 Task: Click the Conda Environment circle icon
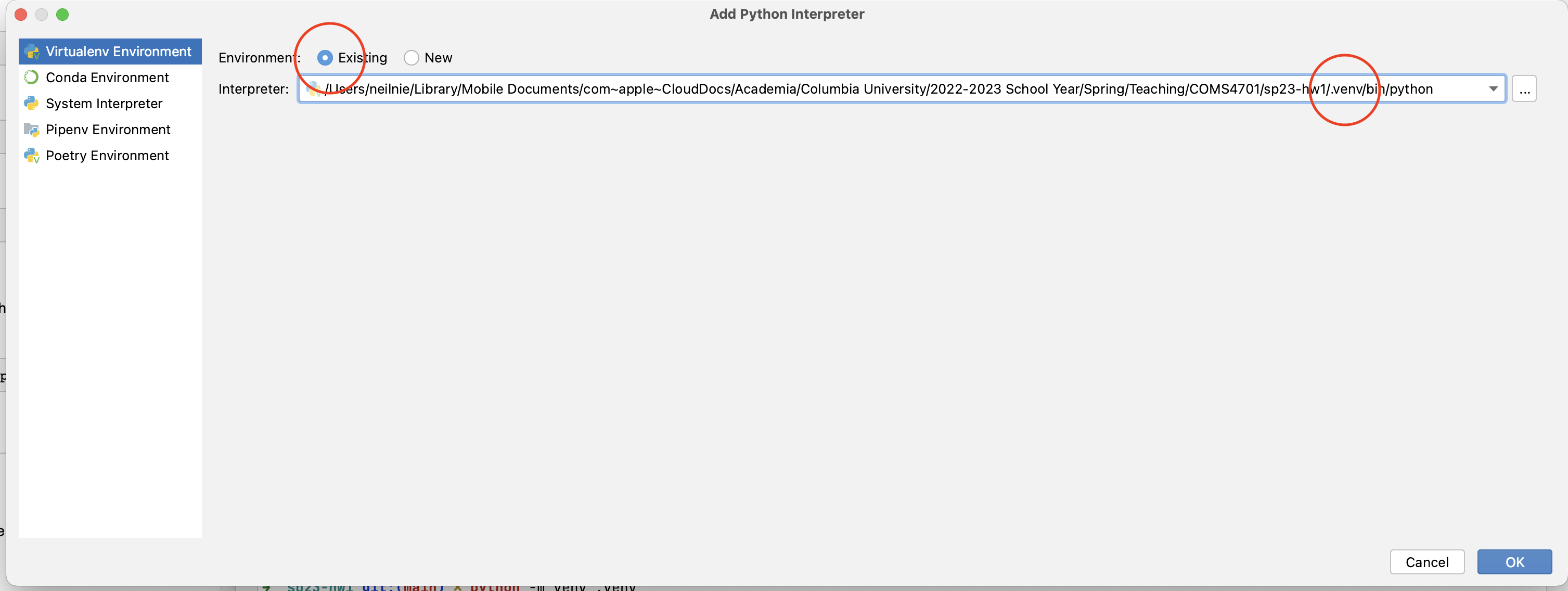pos(31,78)
